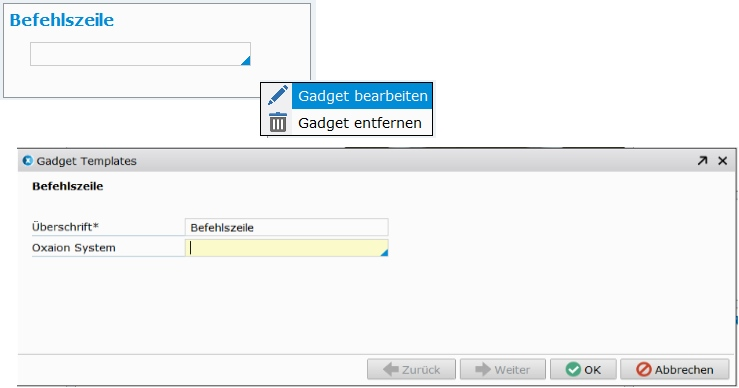Focus the yellow Oxaion System input field
The width and height of the screenshot is (739, 388).
click(287, 248)
